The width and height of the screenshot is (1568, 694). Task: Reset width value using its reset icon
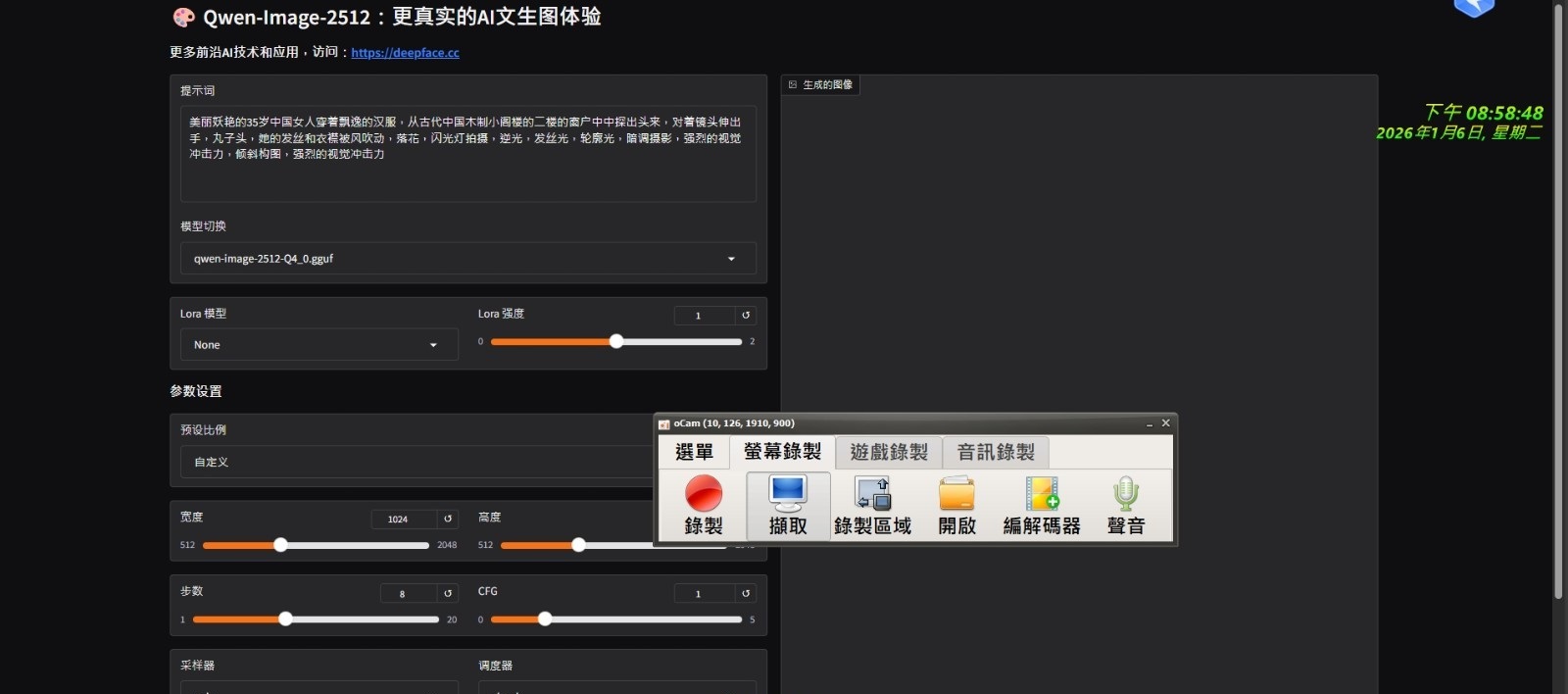[x=448, y=520]
